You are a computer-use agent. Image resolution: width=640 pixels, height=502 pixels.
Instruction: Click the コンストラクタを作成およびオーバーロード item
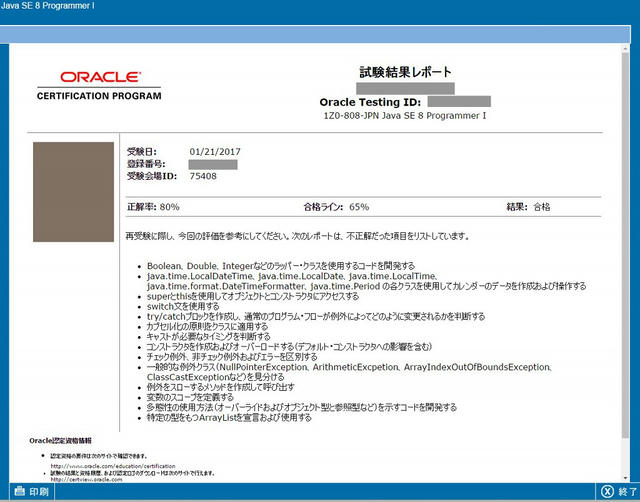coord(289,347)
